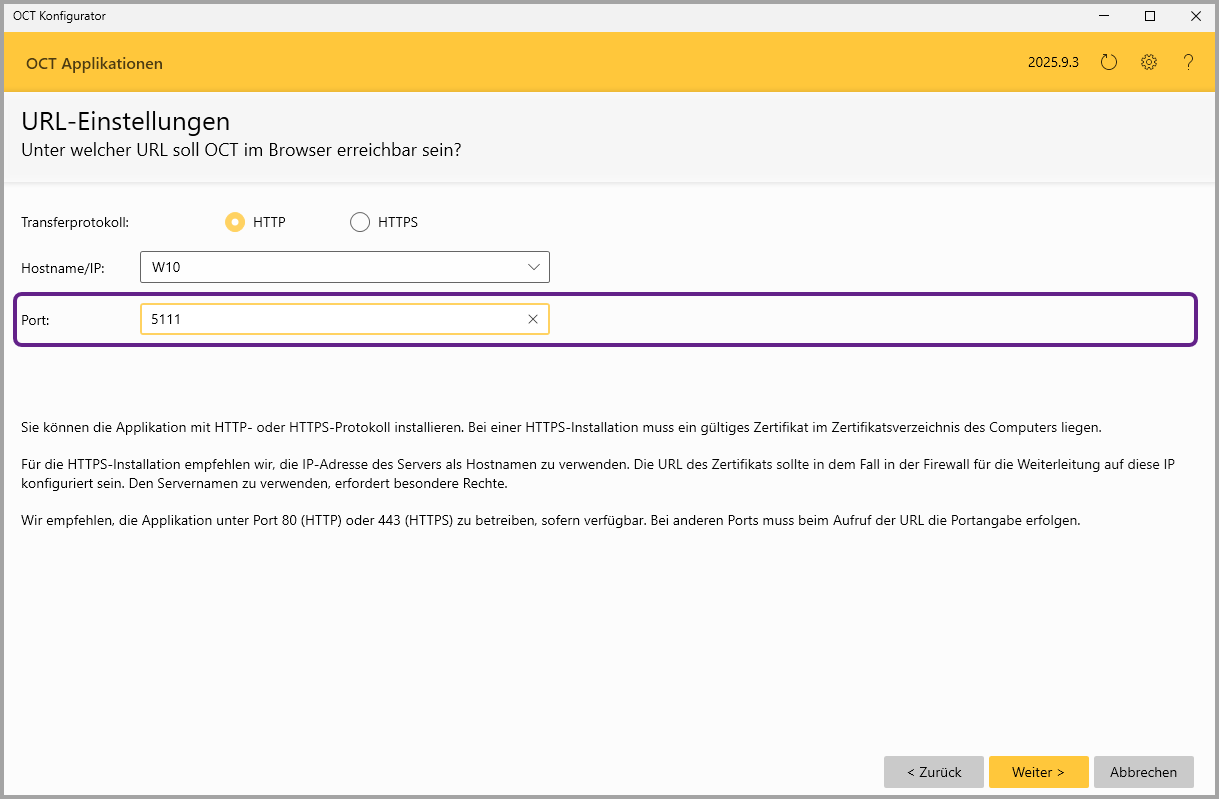Expand the Hostname/IP dropdown chevron
Image resolution: width=1219 pixels, height=799 pixels.
point(533,267)
